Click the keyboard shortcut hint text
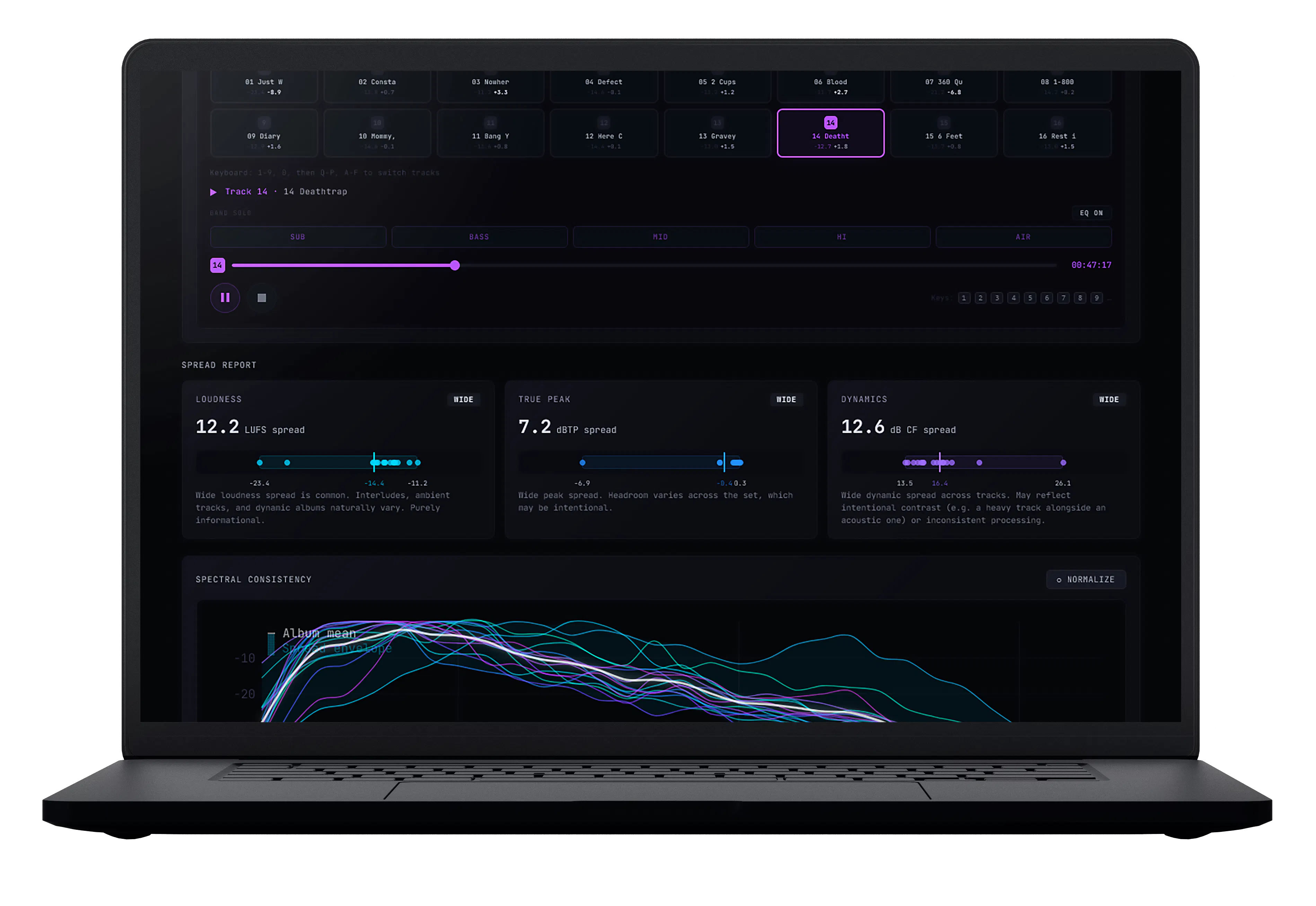The image size is (1316, 906). tap(324, 172)
